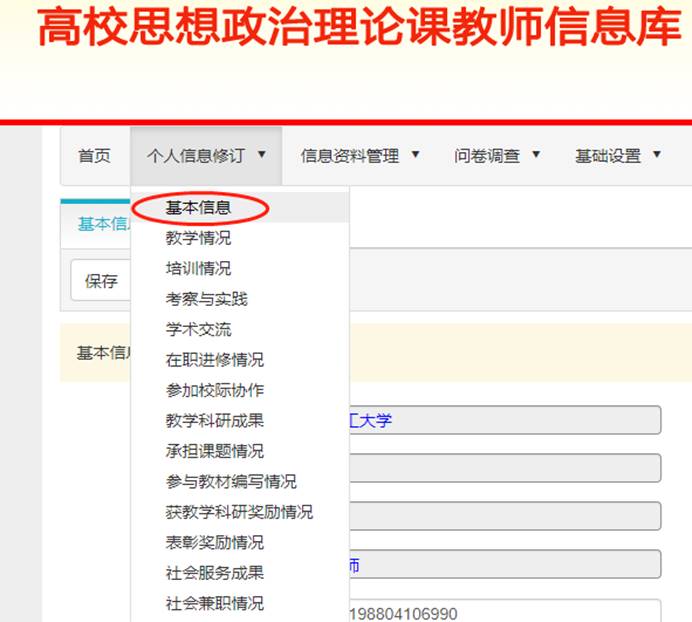The image size is (692, 622).
Task: Open 参与教材编写情况 from the list
Action: tap(230, 482)
